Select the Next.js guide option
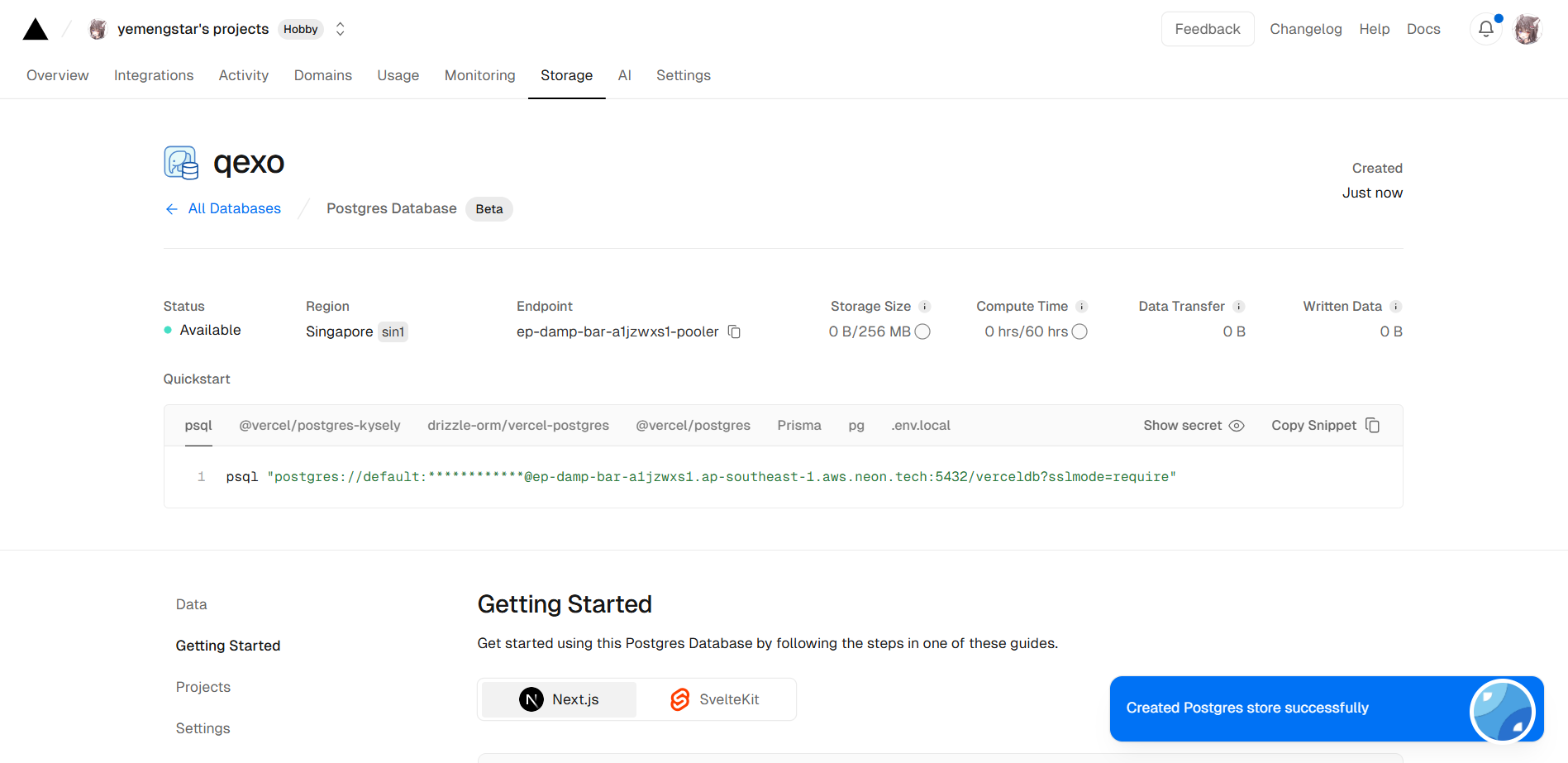Image resolution: width=1568 pixels, height=763 pixels. (559, 699)
